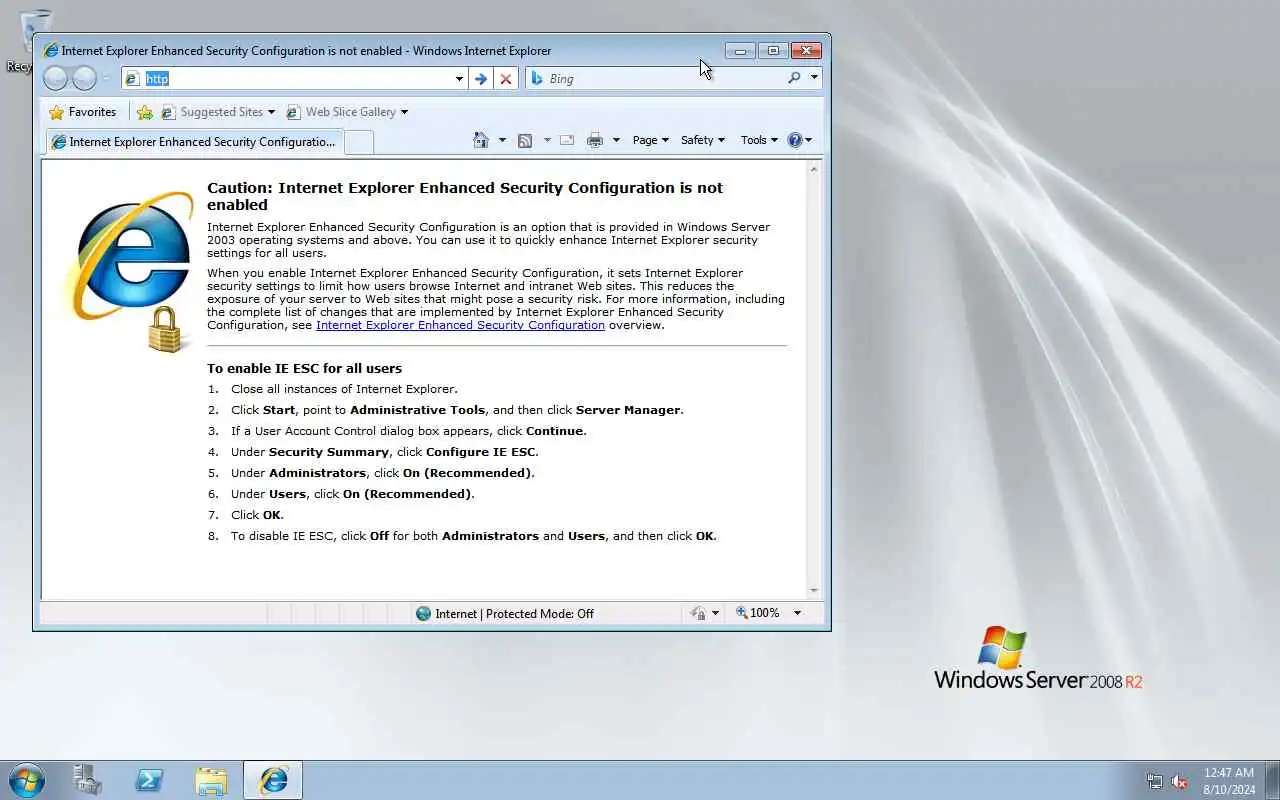Viewport: 1280px width, 800px height.
Task: Click 'Internet | Protected Mode: Off' status text
Action: tap(514, 613)
